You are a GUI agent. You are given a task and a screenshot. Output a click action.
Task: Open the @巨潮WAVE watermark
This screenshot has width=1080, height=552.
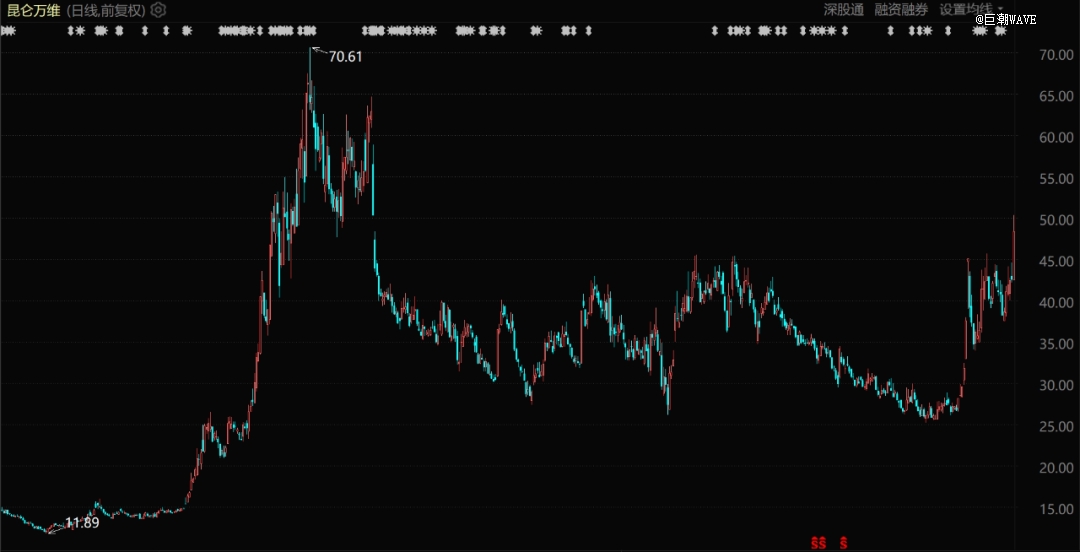pyautogui.click(x=1009, y=18)
